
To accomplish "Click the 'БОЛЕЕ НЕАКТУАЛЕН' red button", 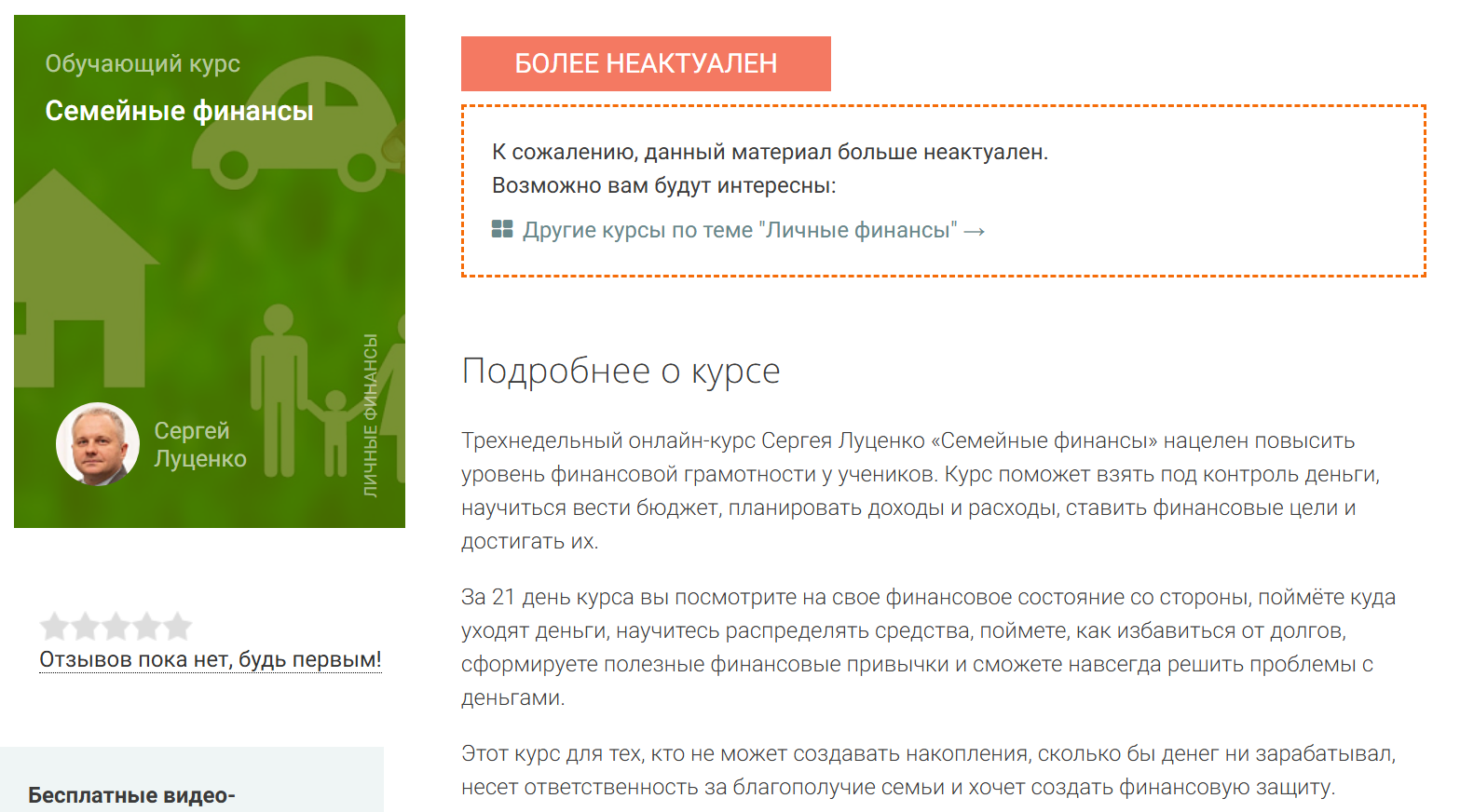I will click(x=646, y=63).
